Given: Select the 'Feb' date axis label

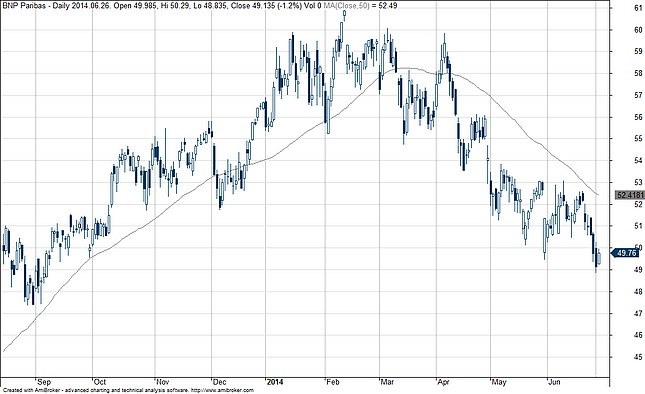Looking at the screenshot, I should (x=333, y=382).
